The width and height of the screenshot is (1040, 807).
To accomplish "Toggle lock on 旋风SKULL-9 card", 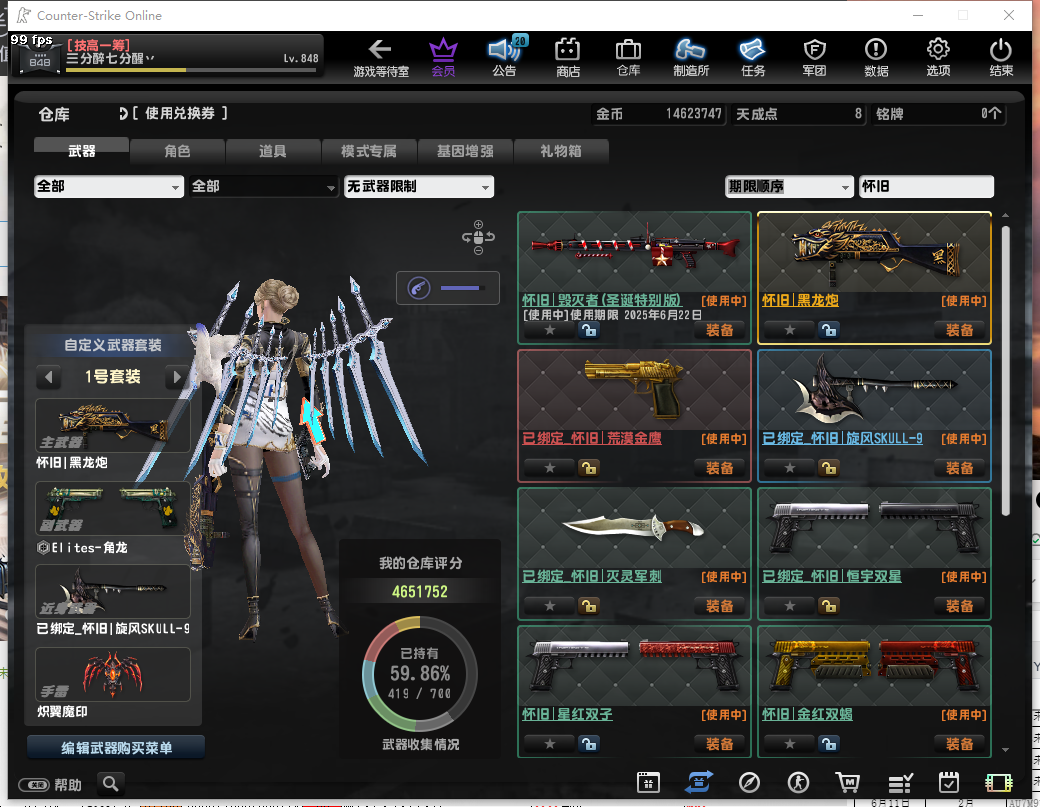I will 829,467.
